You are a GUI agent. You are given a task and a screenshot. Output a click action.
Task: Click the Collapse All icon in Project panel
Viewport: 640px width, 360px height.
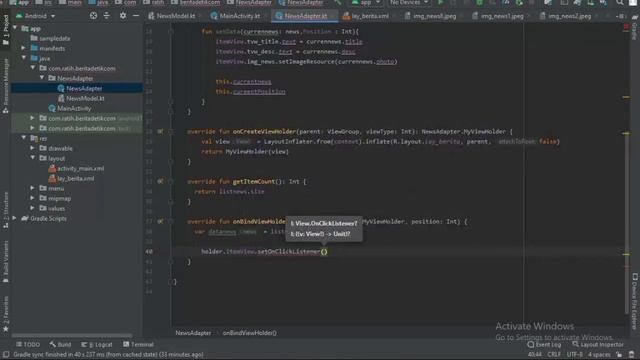pos(107,16)
